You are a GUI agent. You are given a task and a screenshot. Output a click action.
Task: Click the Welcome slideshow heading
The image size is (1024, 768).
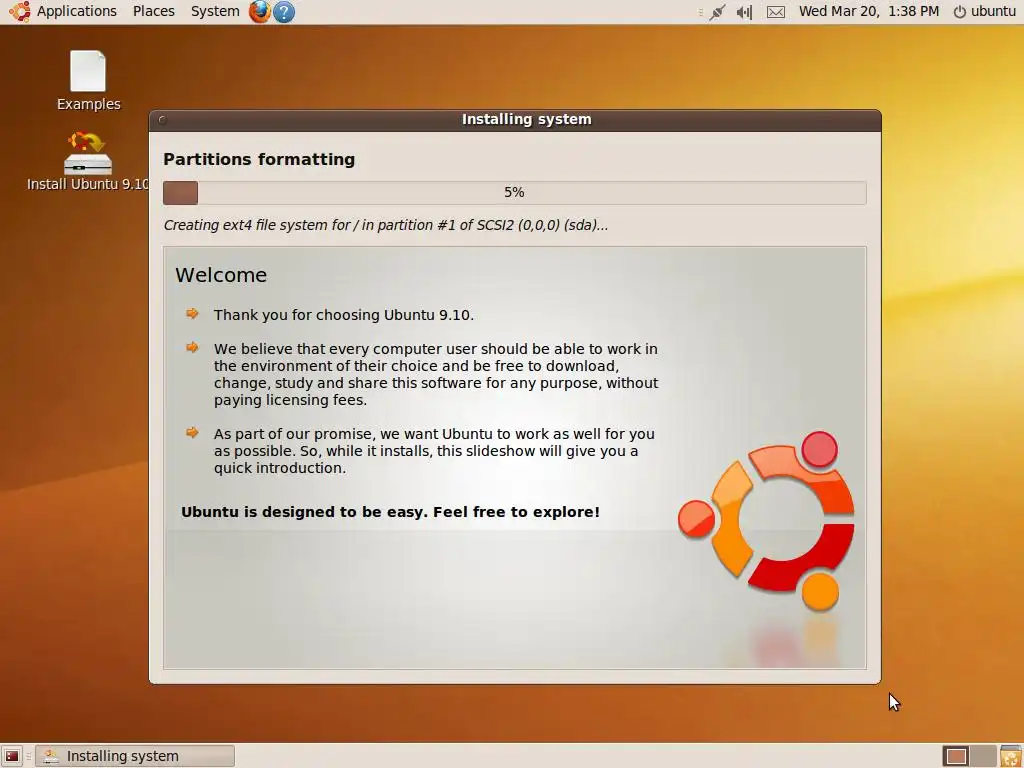coord(221,275)
